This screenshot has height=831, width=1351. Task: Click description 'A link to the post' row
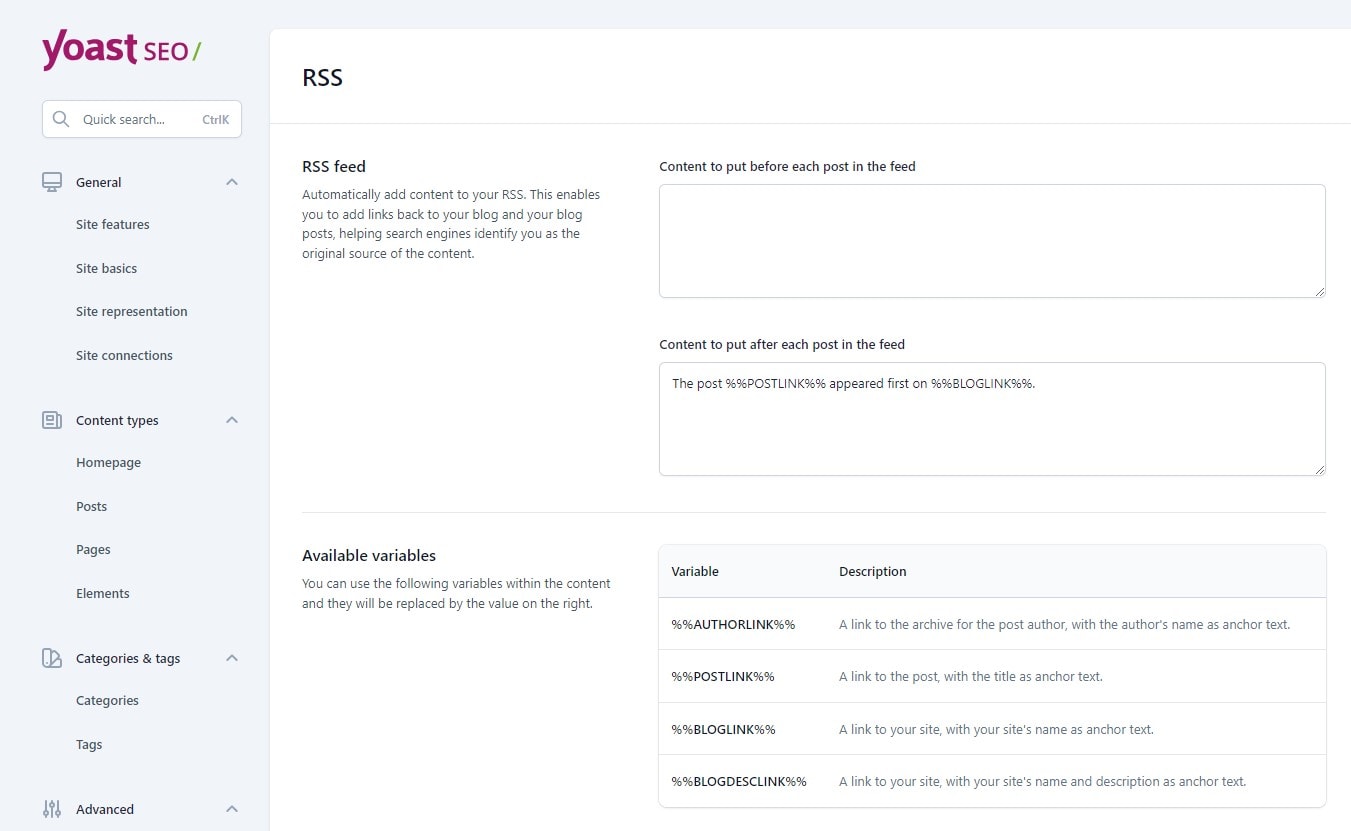(x=971, y=677)
